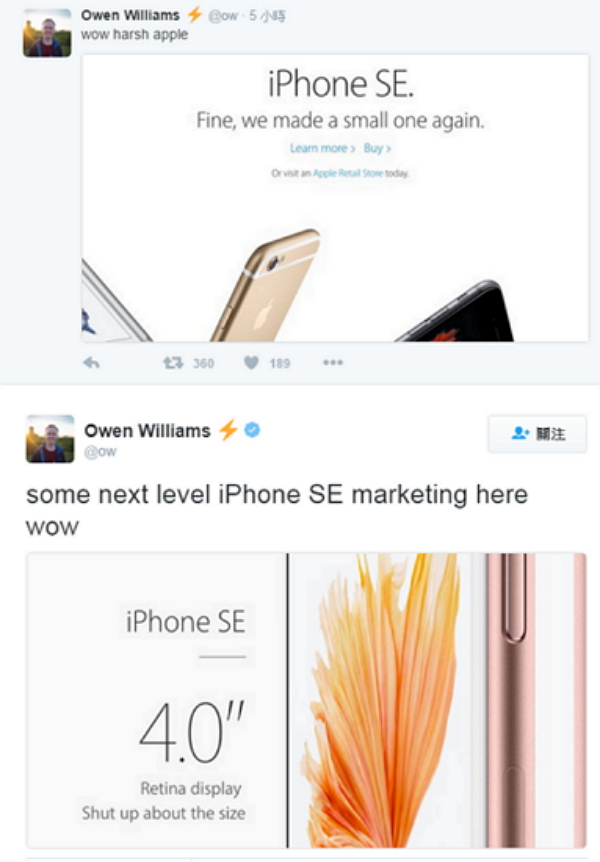This screenshot has height=862, width=600.
Task: Open the three-dots more options menu
Action: click(x=333, y=362)
